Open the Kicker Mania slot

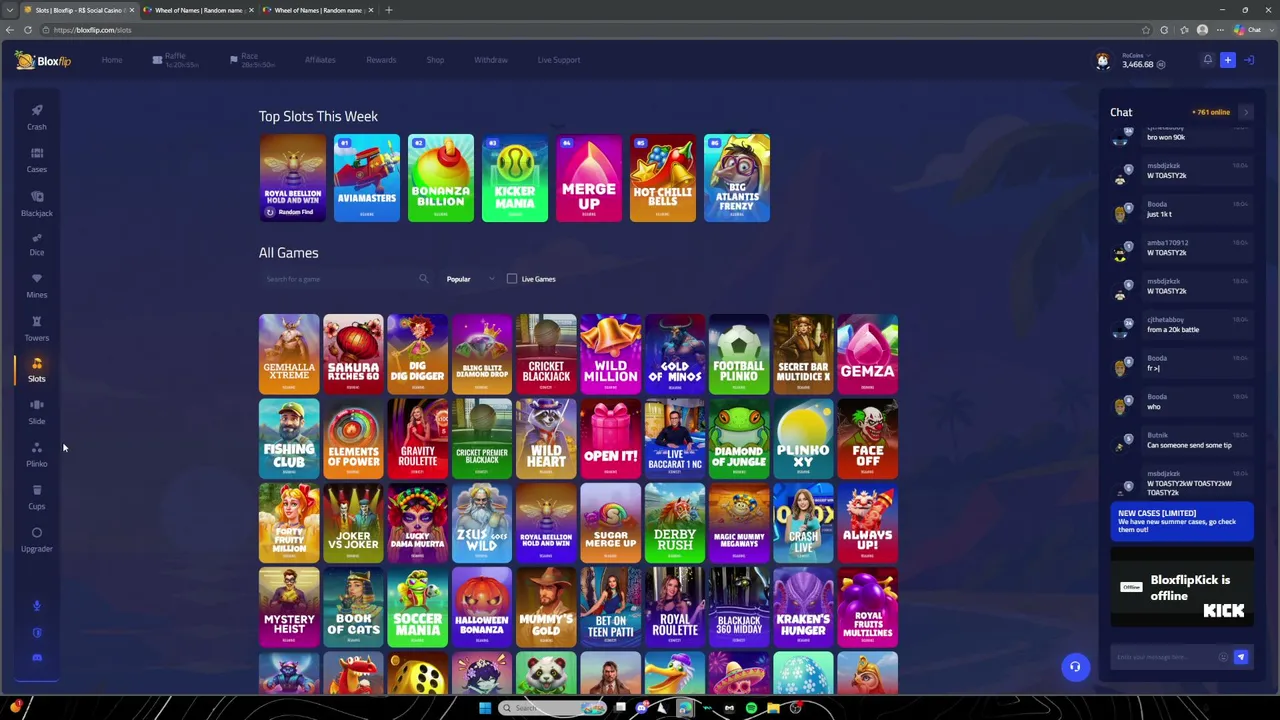[x=515, y=178]
